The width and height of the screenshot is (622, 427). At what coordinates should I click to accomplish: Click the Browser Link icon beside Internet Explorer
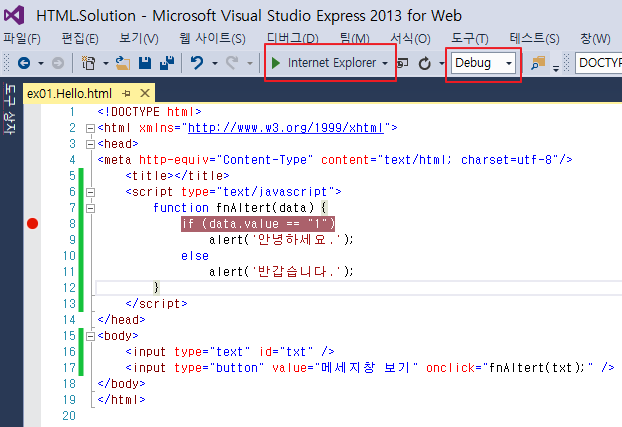(x=403, y=63)
